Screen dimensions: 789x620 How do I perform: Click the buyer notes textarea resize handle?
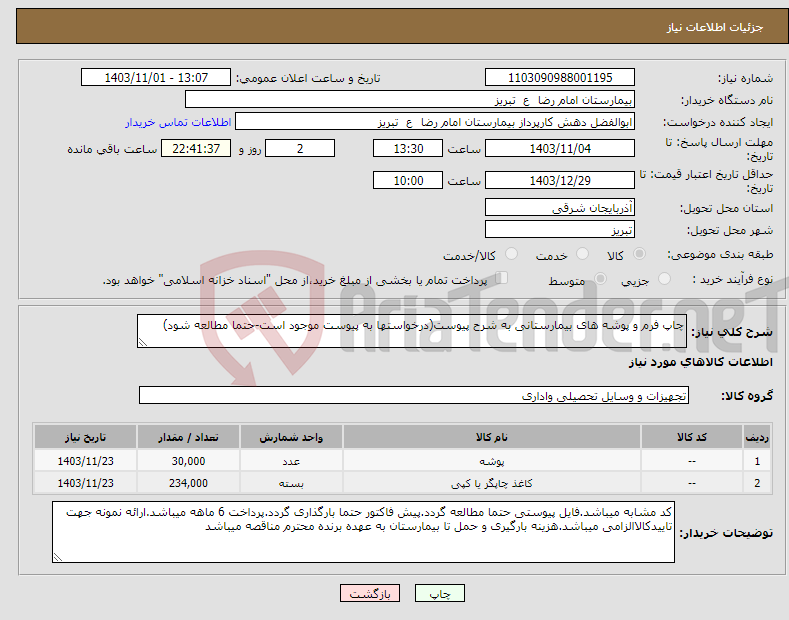pos(58,557)
